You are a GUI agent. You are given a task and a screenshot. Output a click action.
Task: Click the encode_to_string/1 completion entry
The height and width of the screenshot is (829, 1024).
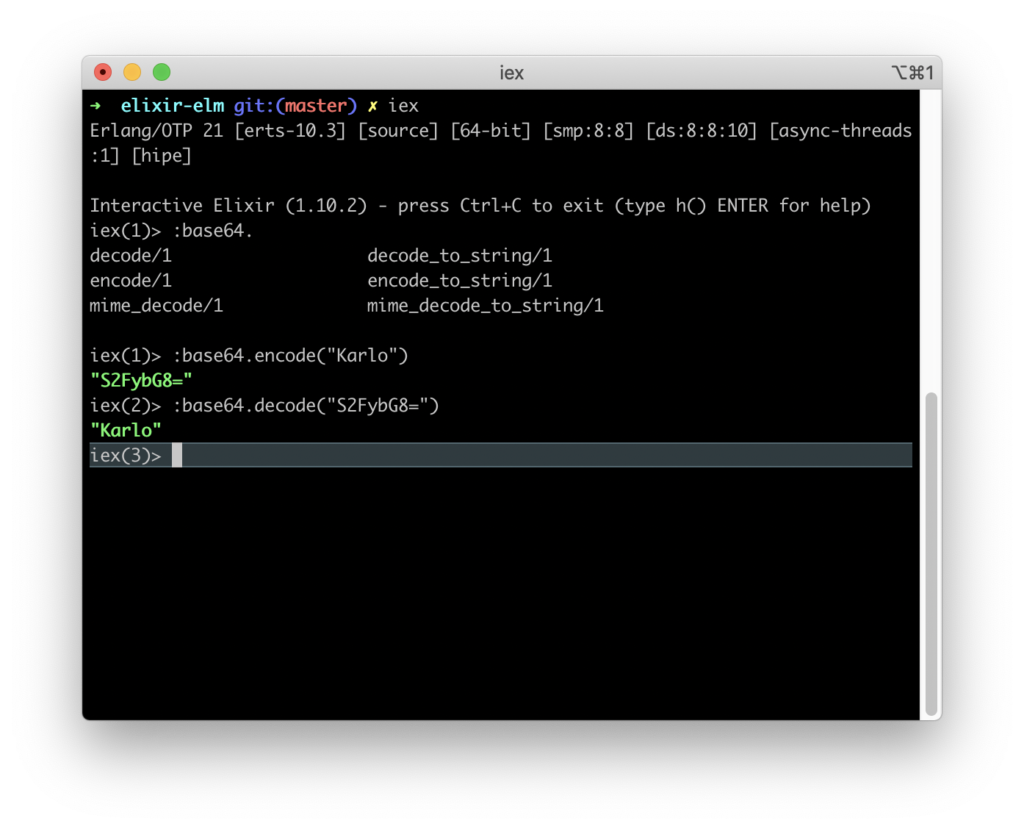[x=460, y=281]
